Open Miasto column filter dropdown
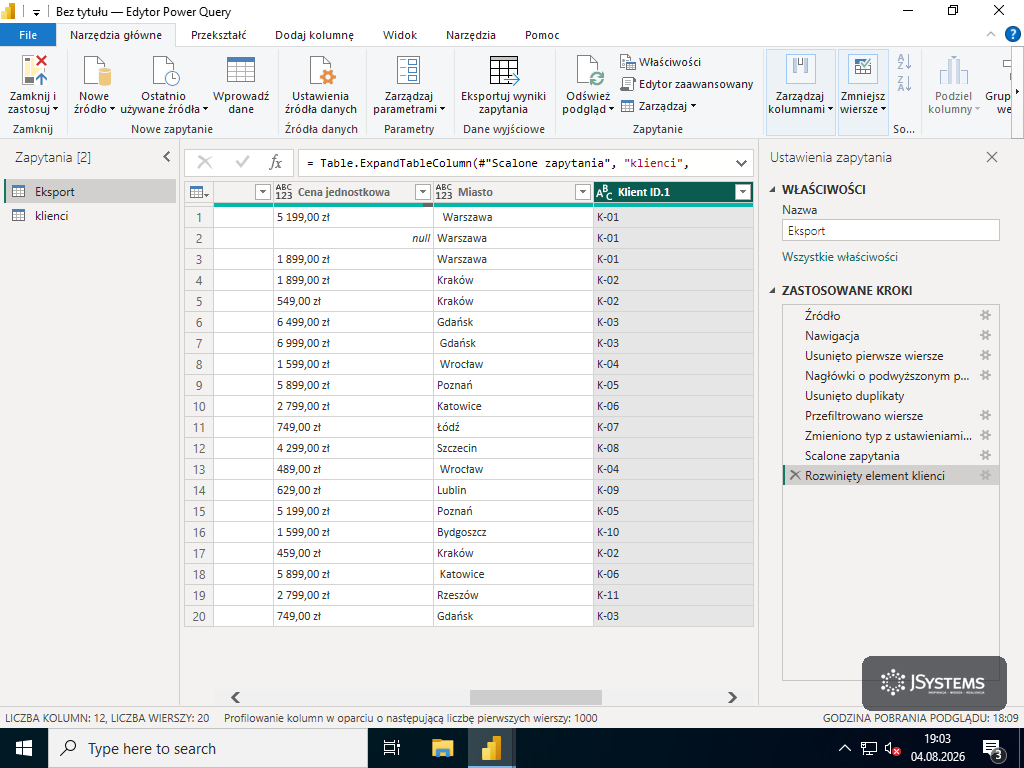1024x768 pixels. coord(583,192)
